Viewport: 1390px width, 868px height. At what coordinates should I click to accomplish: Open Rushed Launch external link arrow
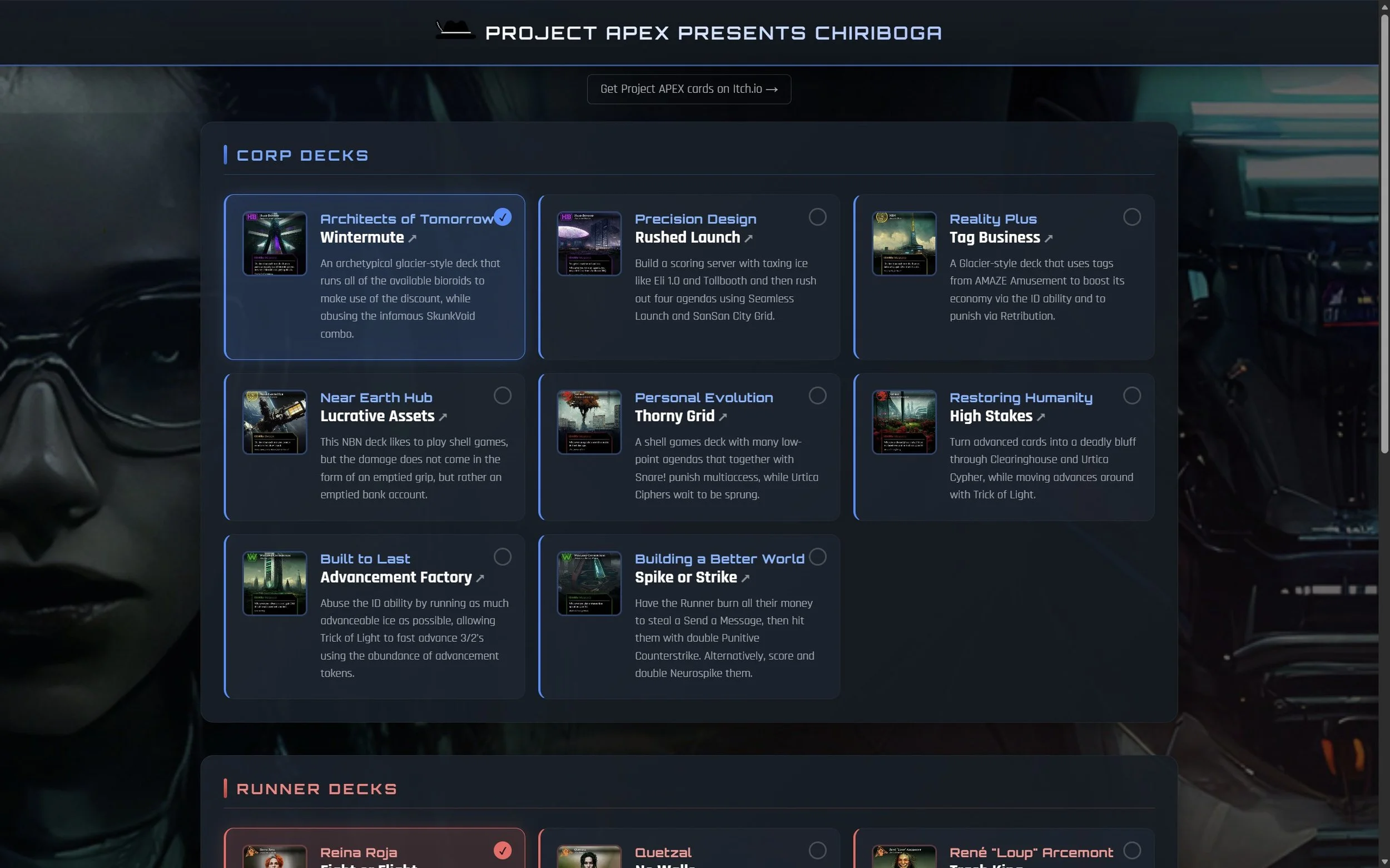coord(748,238)
